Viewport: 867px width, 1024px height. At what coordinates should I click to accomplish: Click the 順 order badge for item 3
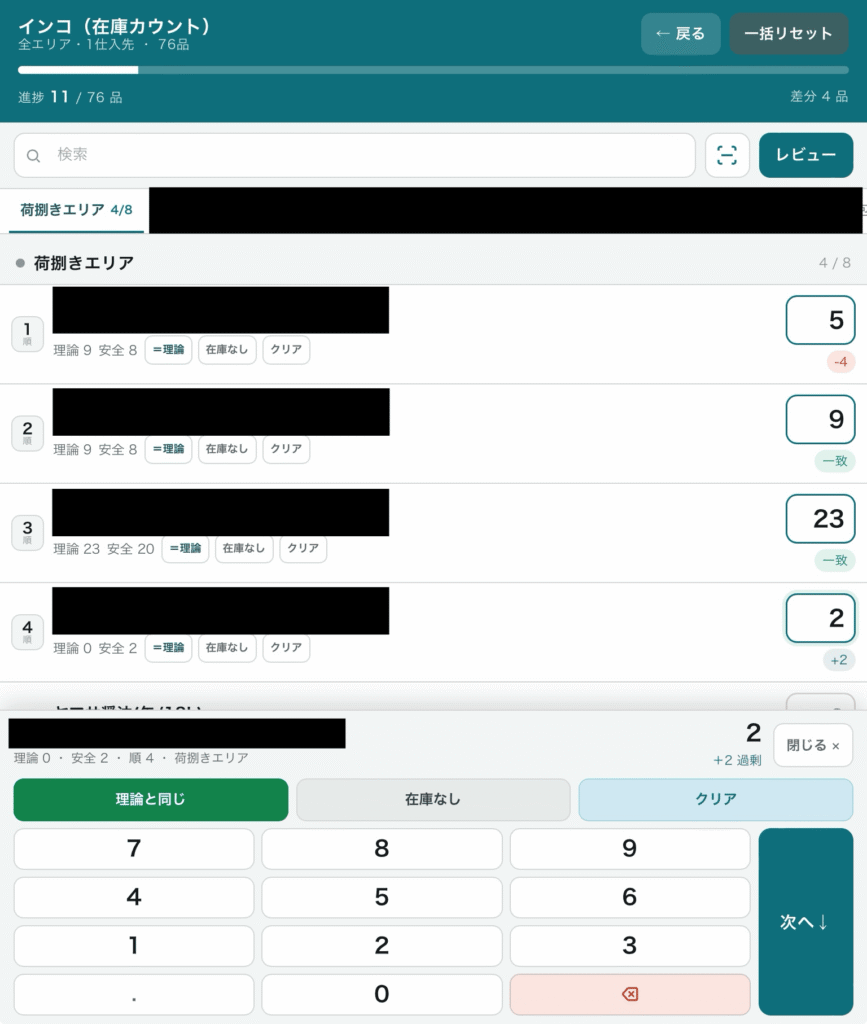27,532
